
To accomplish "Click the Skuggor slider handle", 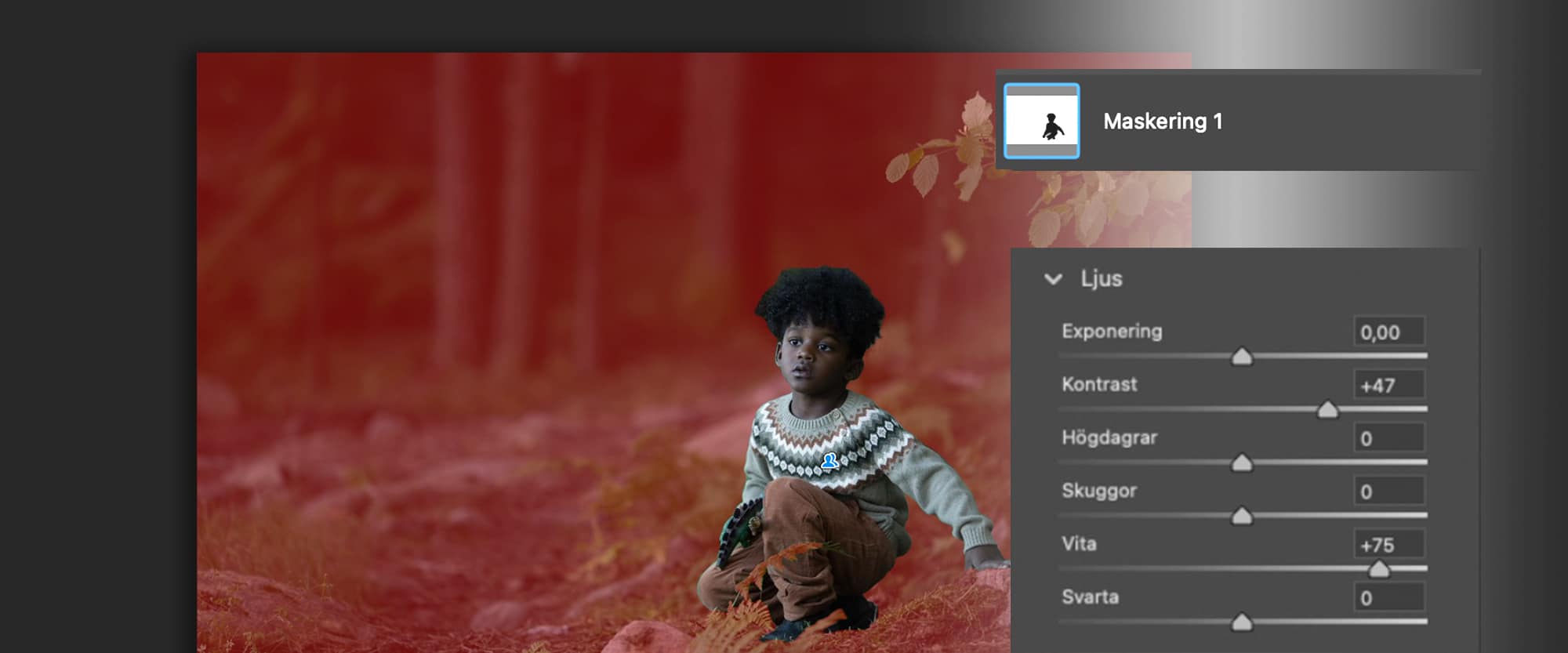I will (x=1242, y=517).
